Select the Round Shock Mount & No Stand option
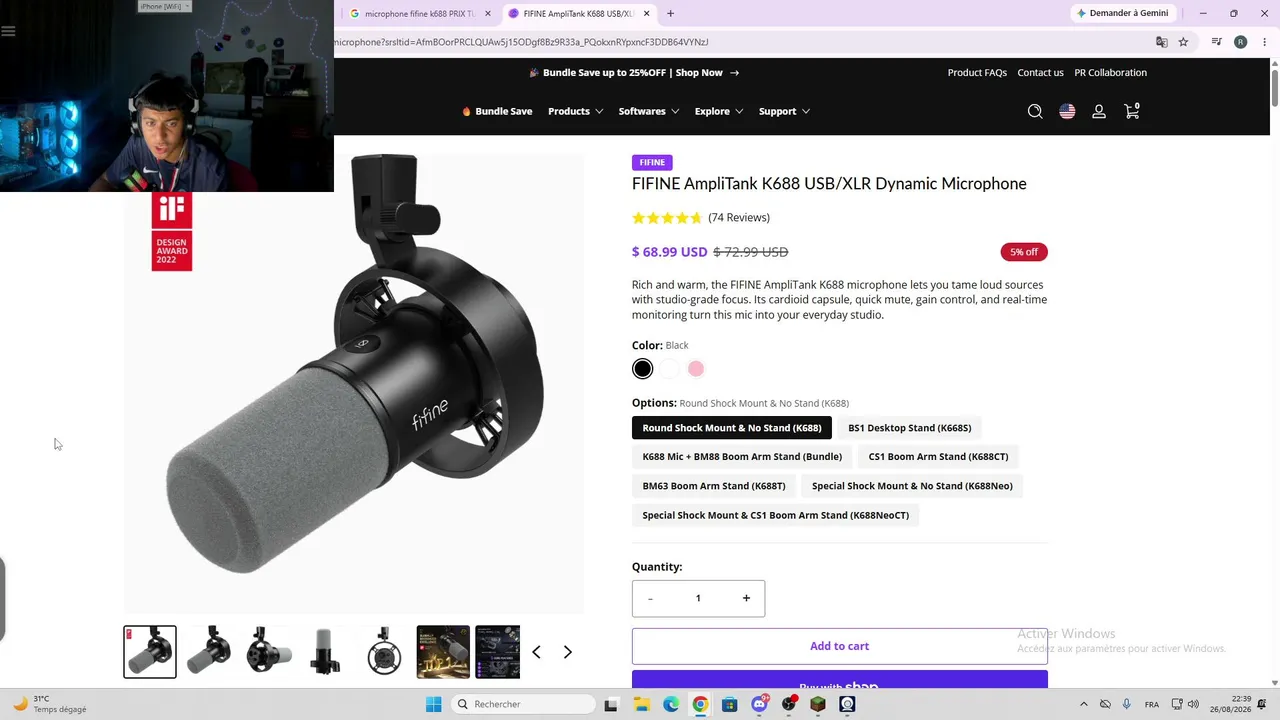1280x720 pixels. [x=732, y=428]
